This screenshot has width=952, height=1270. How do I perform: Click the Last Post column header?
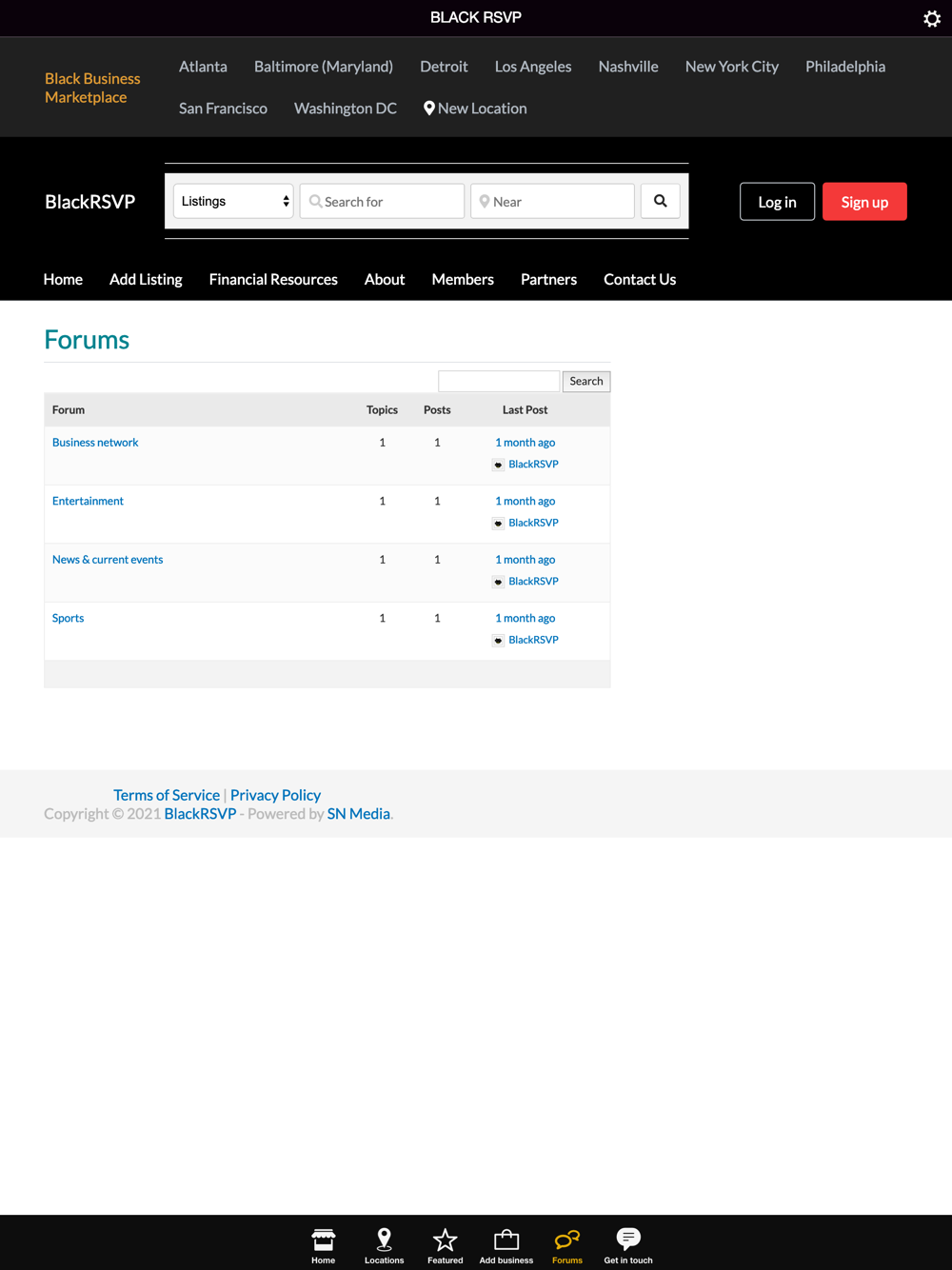525,410
